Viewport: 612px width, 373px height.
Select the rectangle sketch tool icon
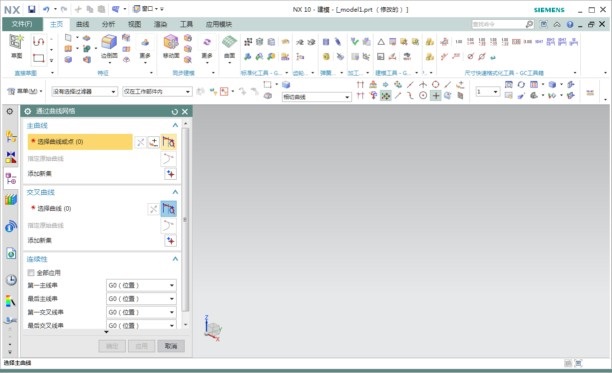click(38, 58)
